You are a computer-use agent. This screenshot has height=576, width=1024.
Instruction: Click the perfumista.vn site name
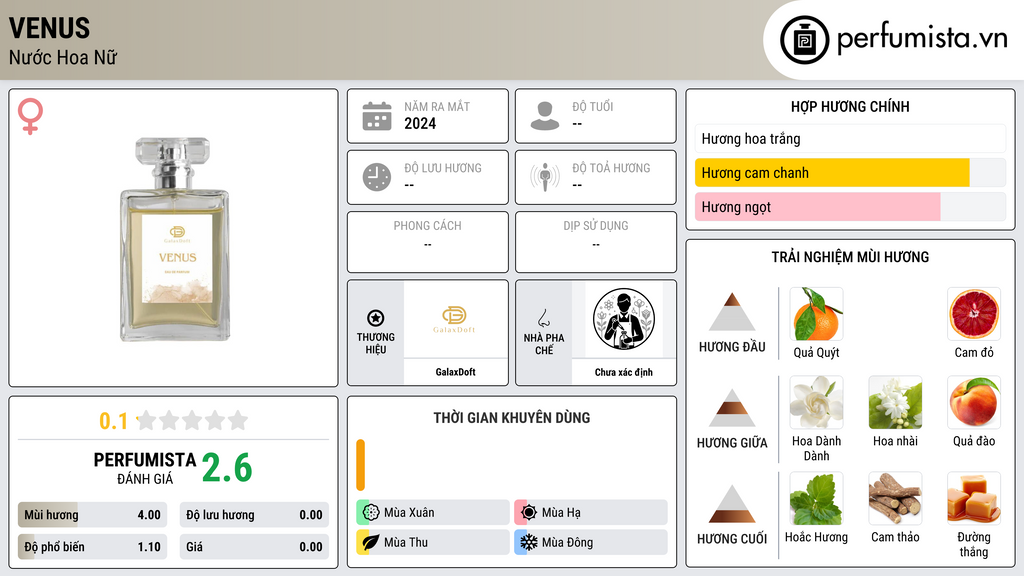921,39
